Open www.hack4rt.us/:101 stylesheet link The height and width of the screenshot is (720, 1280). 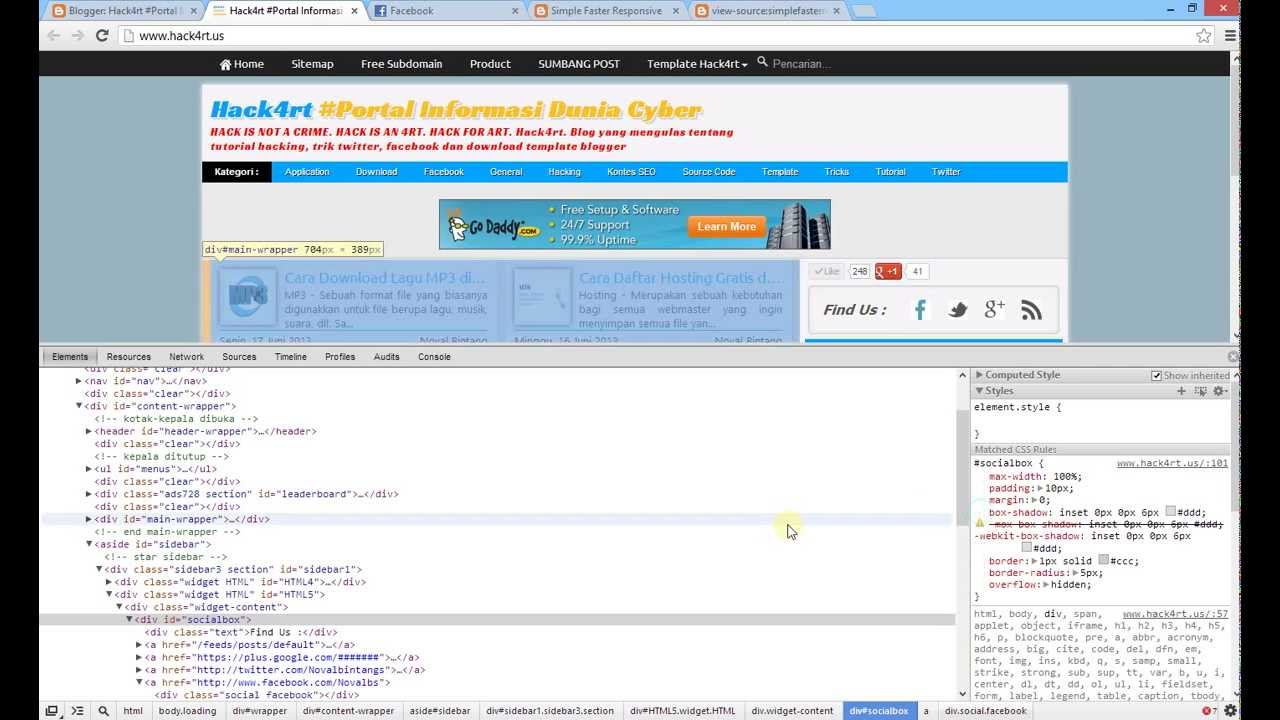pyautogui.click(x=1172, y=464)
